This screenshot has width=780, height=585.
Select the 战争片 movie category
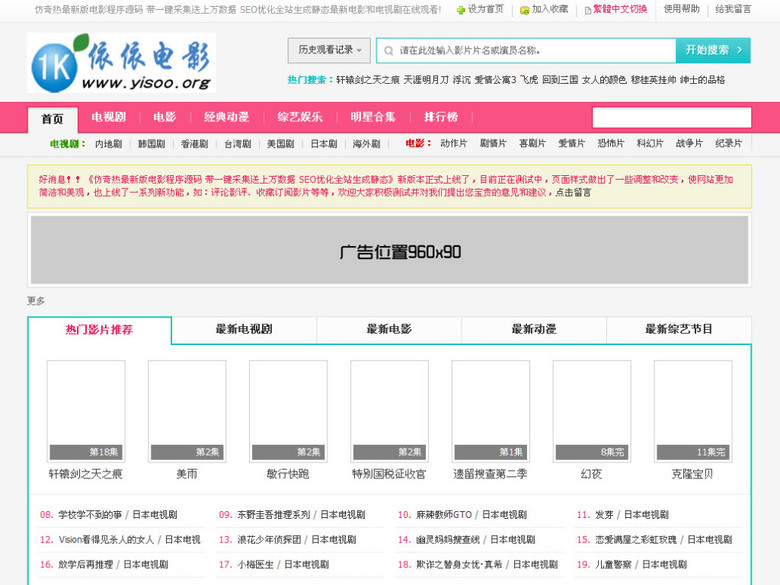(x=689, y=143)
